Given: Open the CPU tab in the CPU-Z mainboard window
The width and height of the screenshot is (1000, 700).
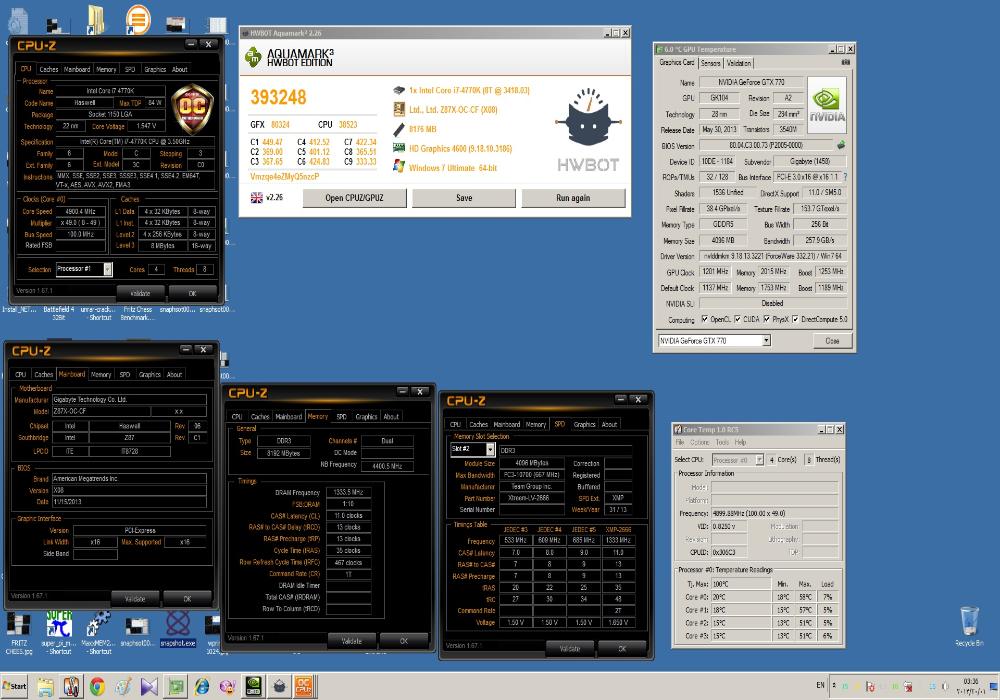Looking at the screenshot, I should tap(20, 375).
